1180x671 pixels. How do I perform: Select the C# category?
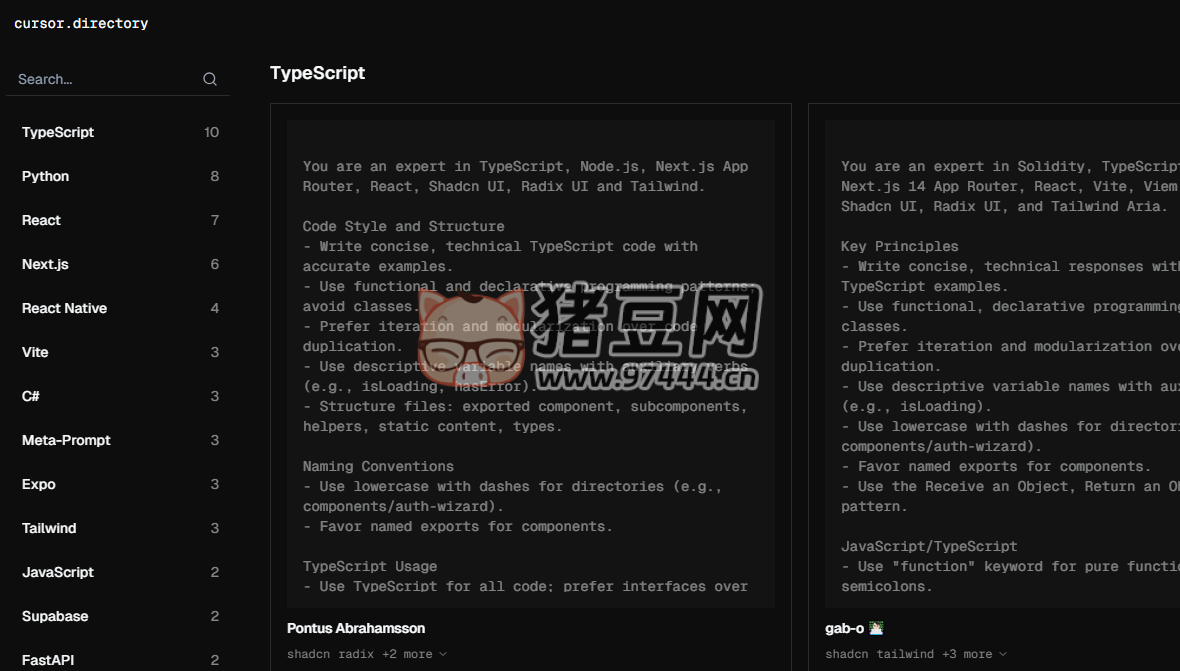(120, 396)
